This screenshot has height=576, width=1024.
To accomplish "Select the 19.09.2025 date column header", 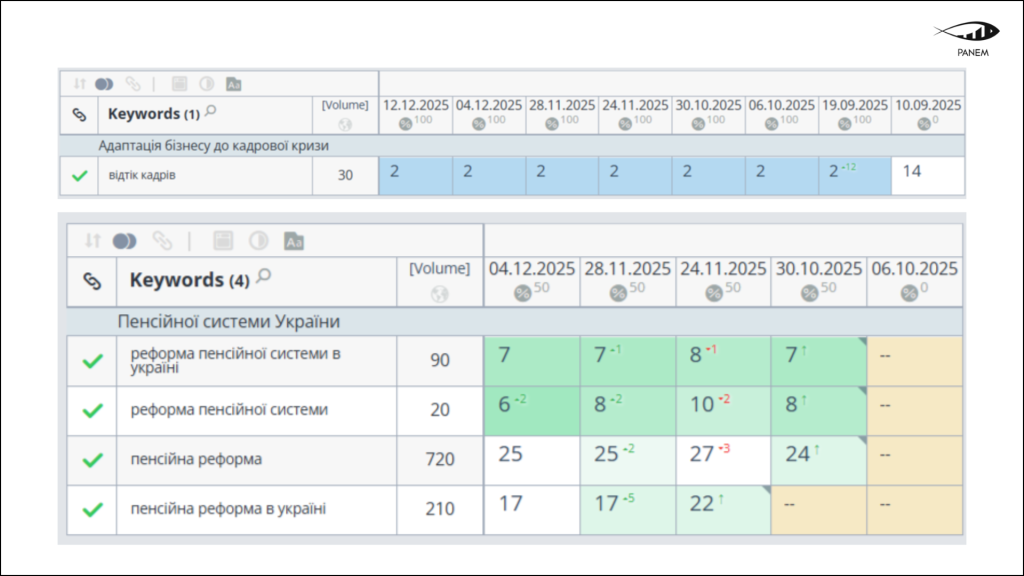I will (854, 105).
